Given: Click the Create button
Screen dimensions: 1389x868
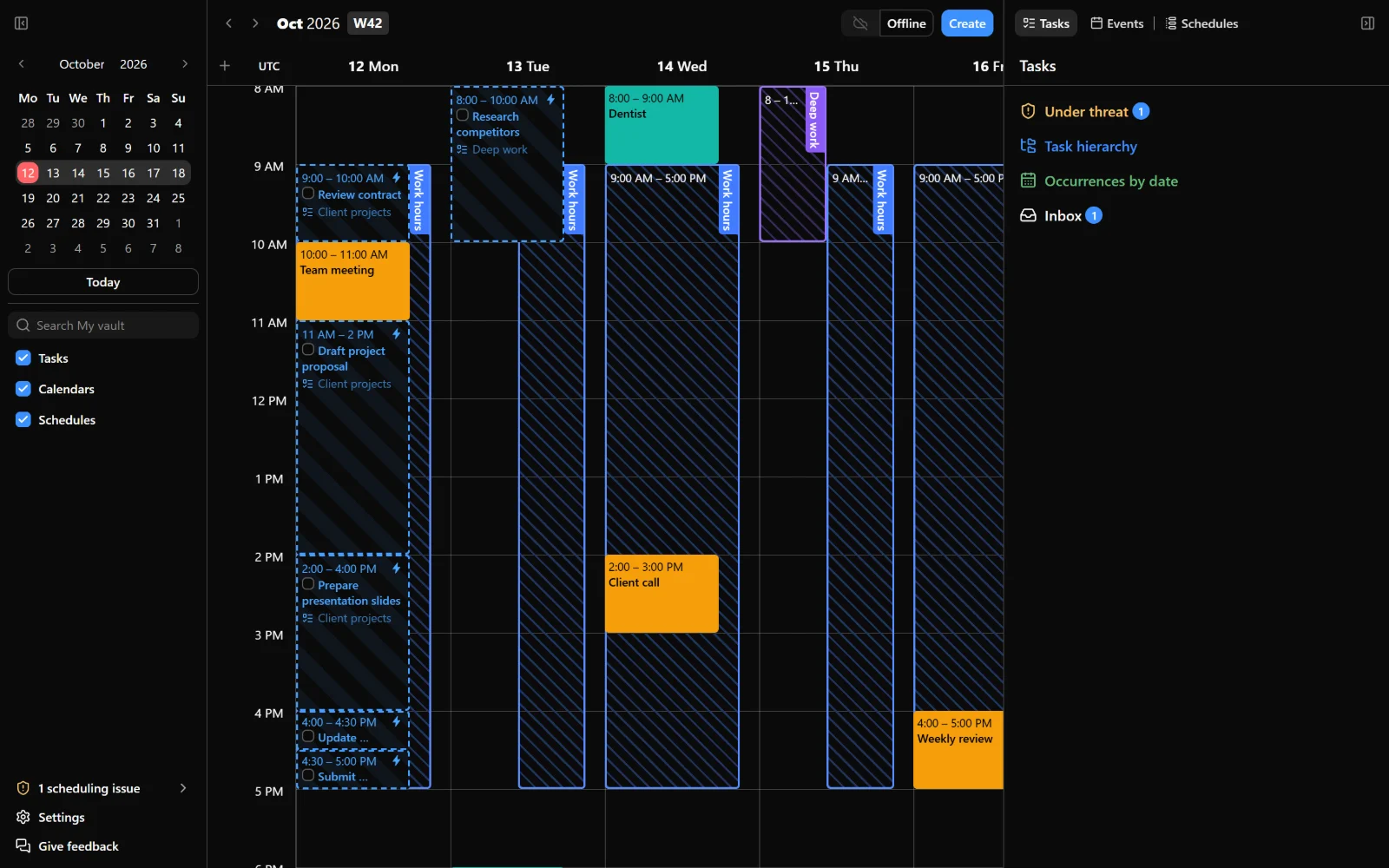Looking at the screenshot, I should pos(967,23).
